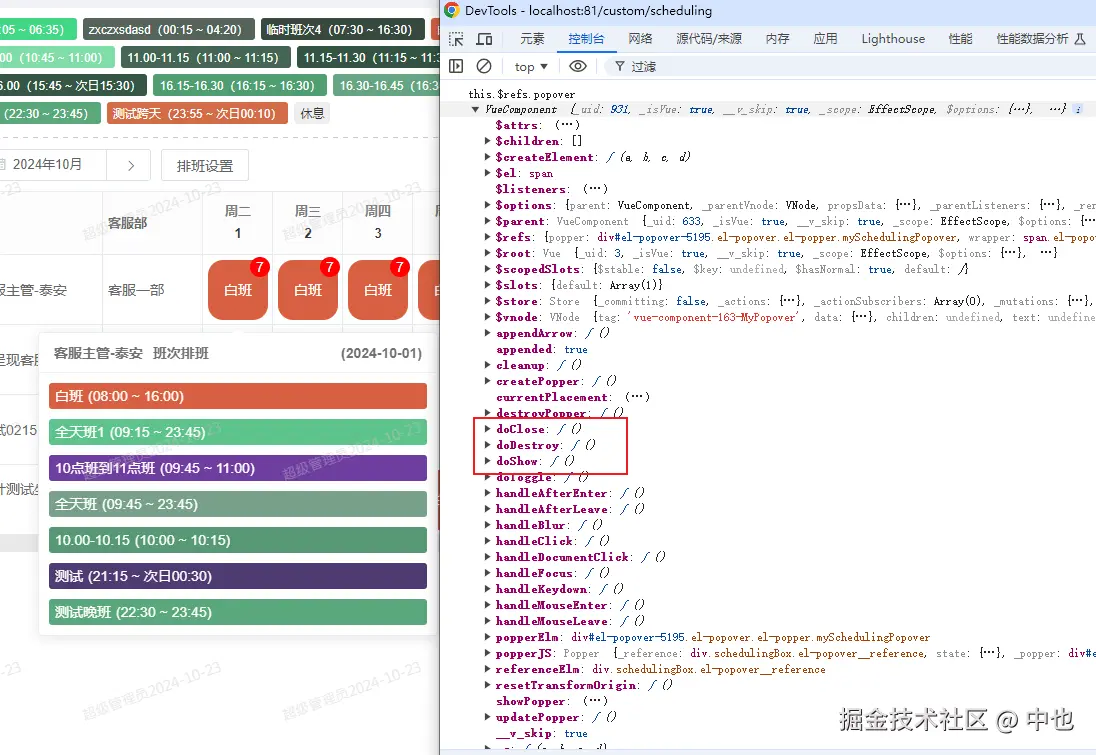Choose 白班 (08:00 ~ 16:00) in popover
The width and height of the screenshot is (1096, 755).
click(238, 396)
